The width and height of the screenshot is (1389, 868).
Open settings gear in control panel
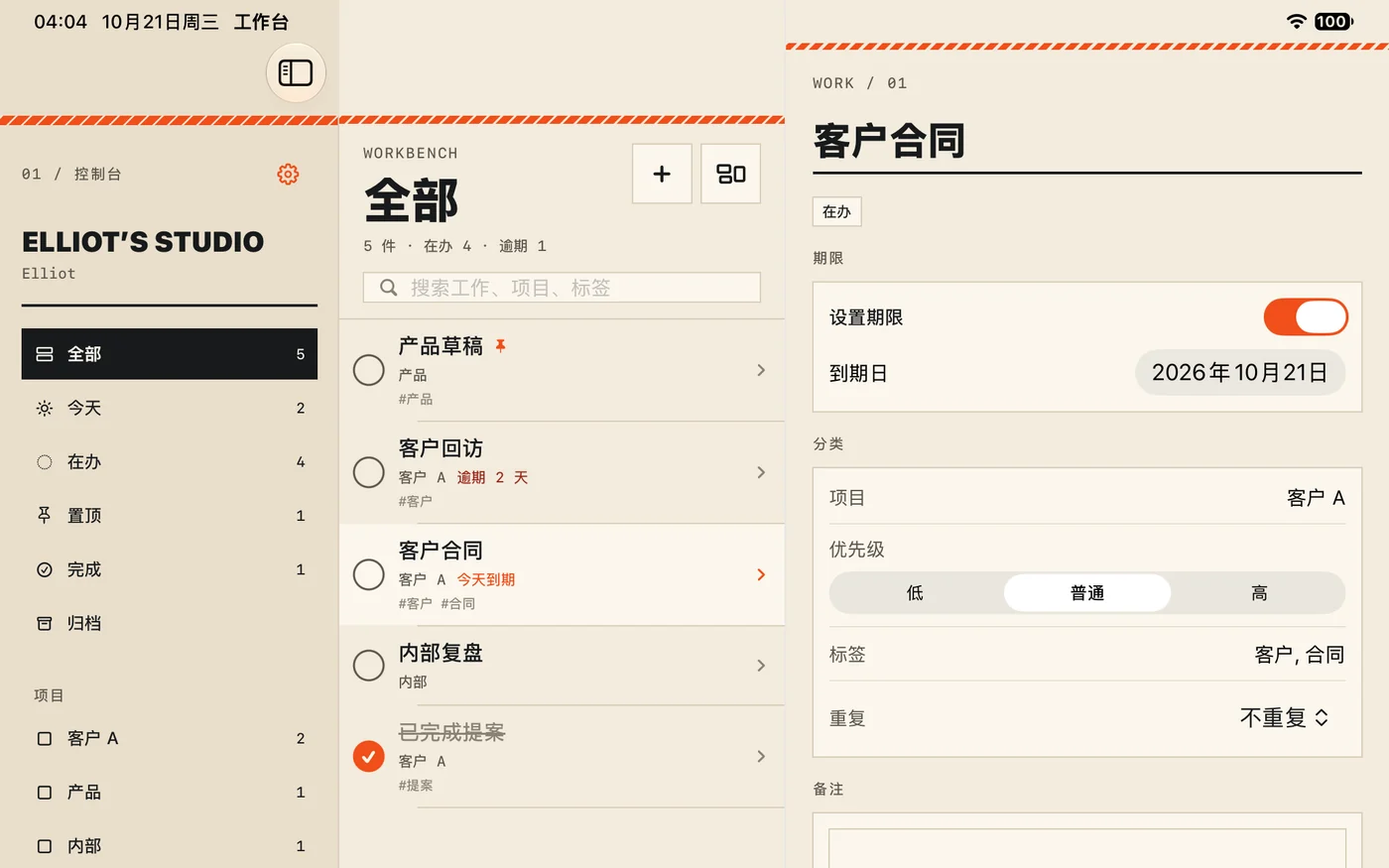288,174
